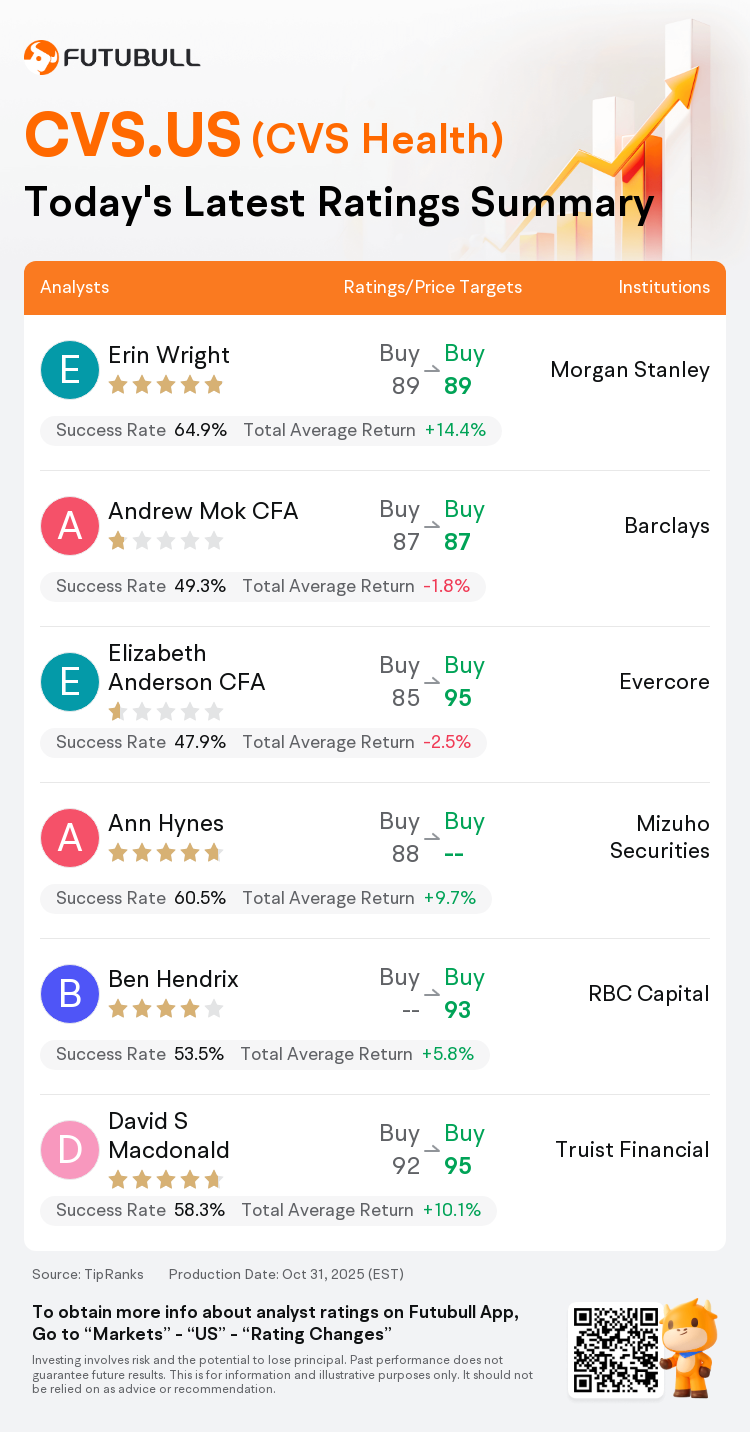750x1432 pixels.
Task: Open the Truist Financial institution name
Action: (632, 1150)
